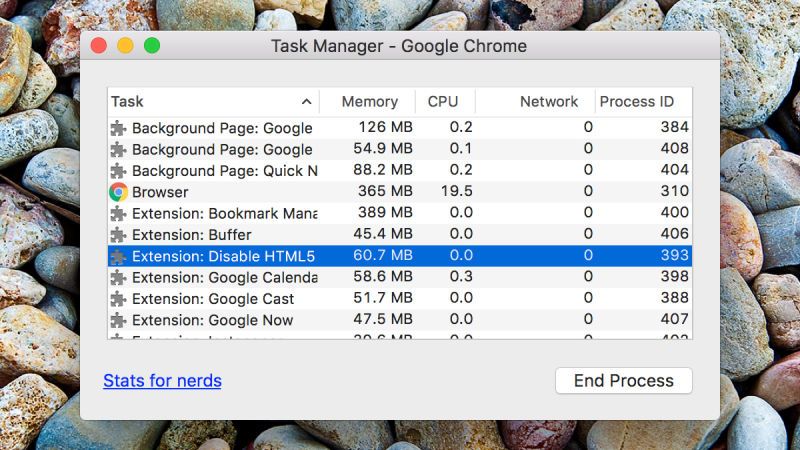Sort by the Network column header

(x=548, y=102)
